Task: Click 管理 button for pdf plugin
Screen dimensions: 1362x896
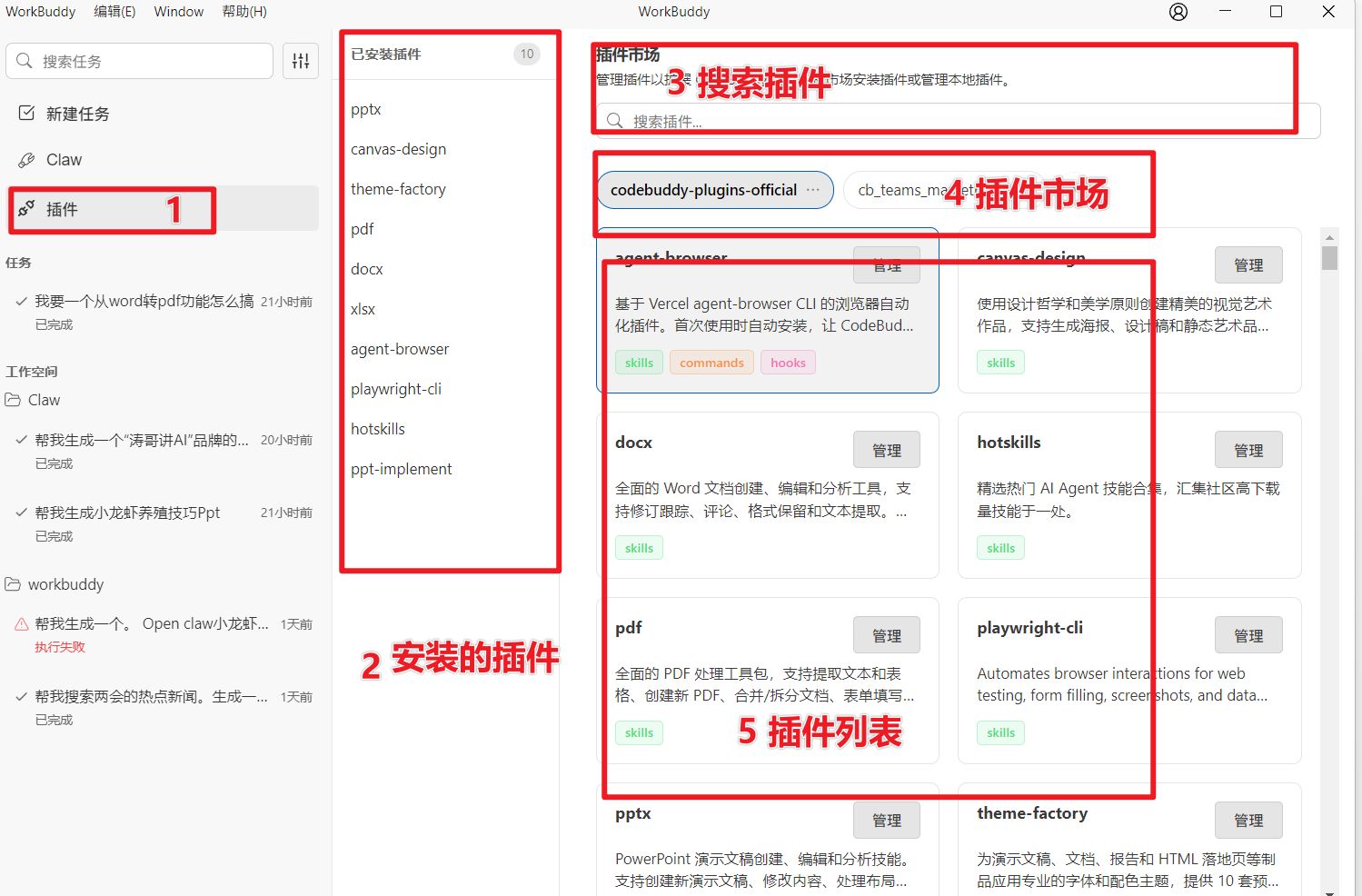Action: click(x=887, y=635)
